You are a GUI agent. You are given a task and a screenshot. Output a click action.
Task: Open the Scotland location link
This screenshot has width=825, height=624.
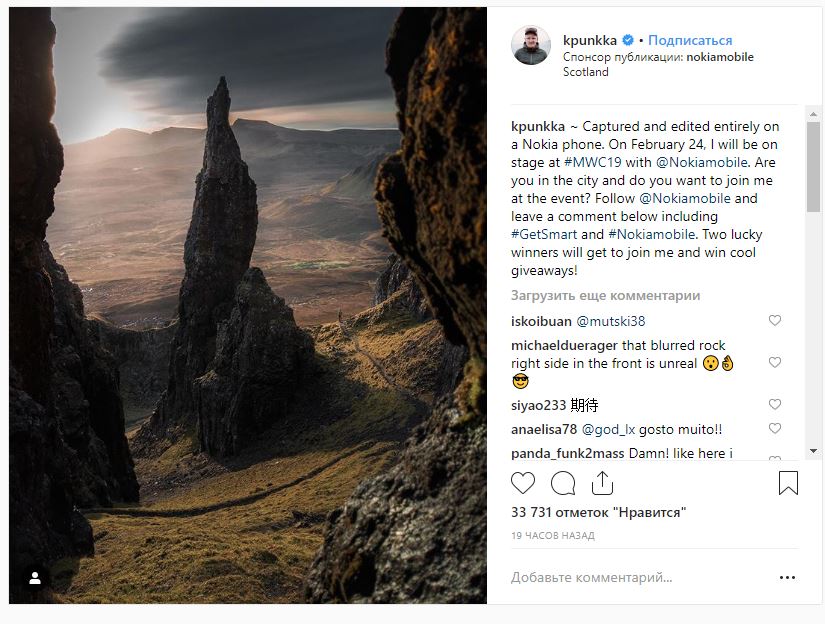[x=586, y=72]
